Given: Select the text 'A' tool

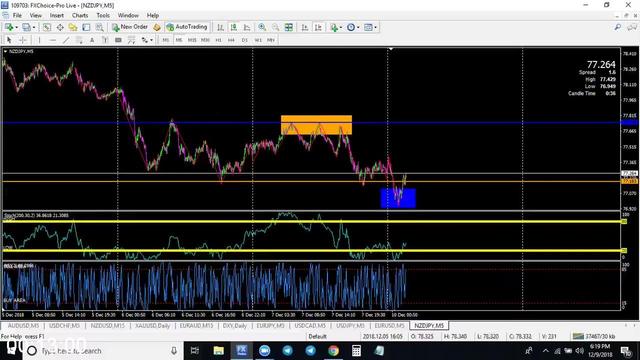Looking at the screenshot, I should [92, 40].
